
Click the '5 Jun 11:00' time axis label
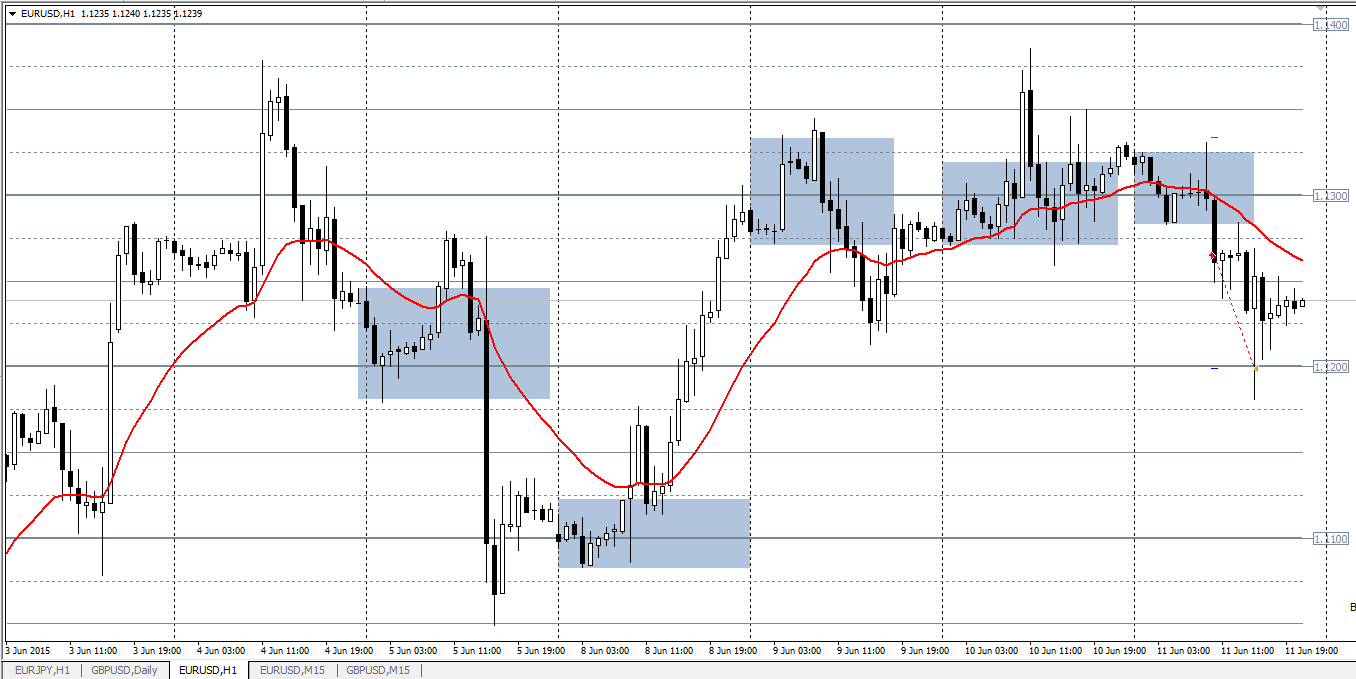477,650
